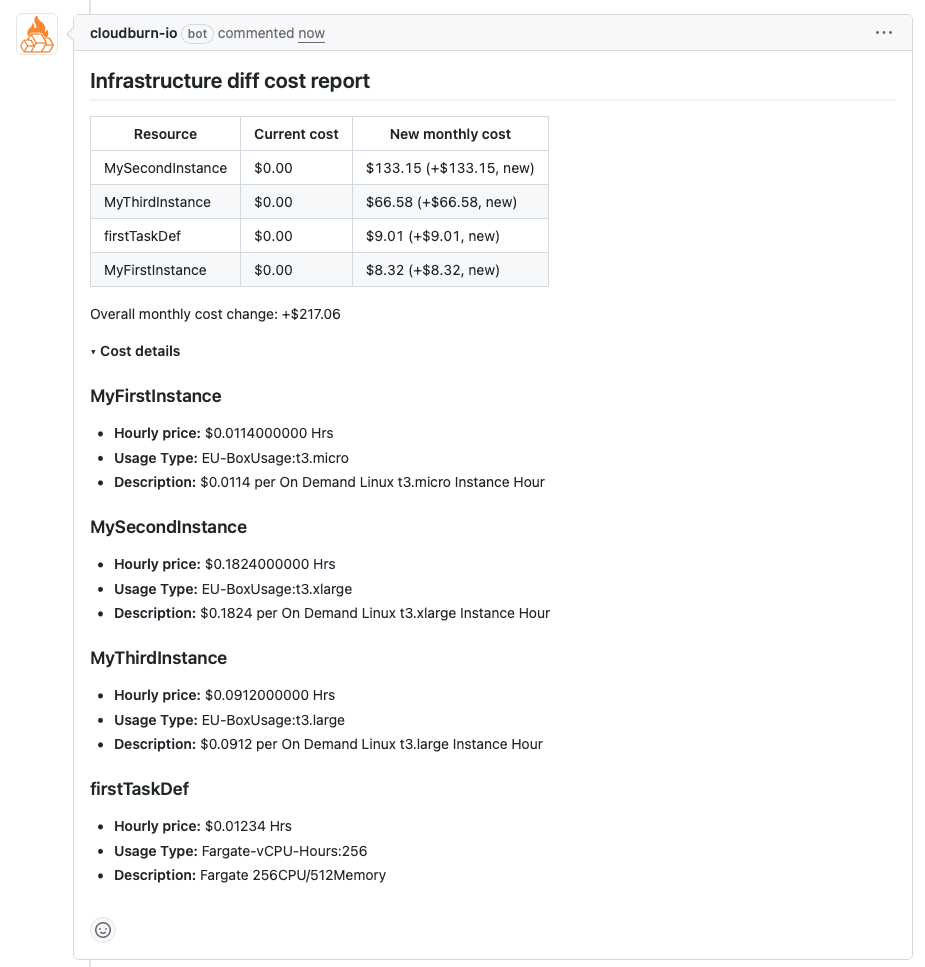The image size is (925, 967).
Task: Open the emoji picker below the report
Action: coord(102,930)
